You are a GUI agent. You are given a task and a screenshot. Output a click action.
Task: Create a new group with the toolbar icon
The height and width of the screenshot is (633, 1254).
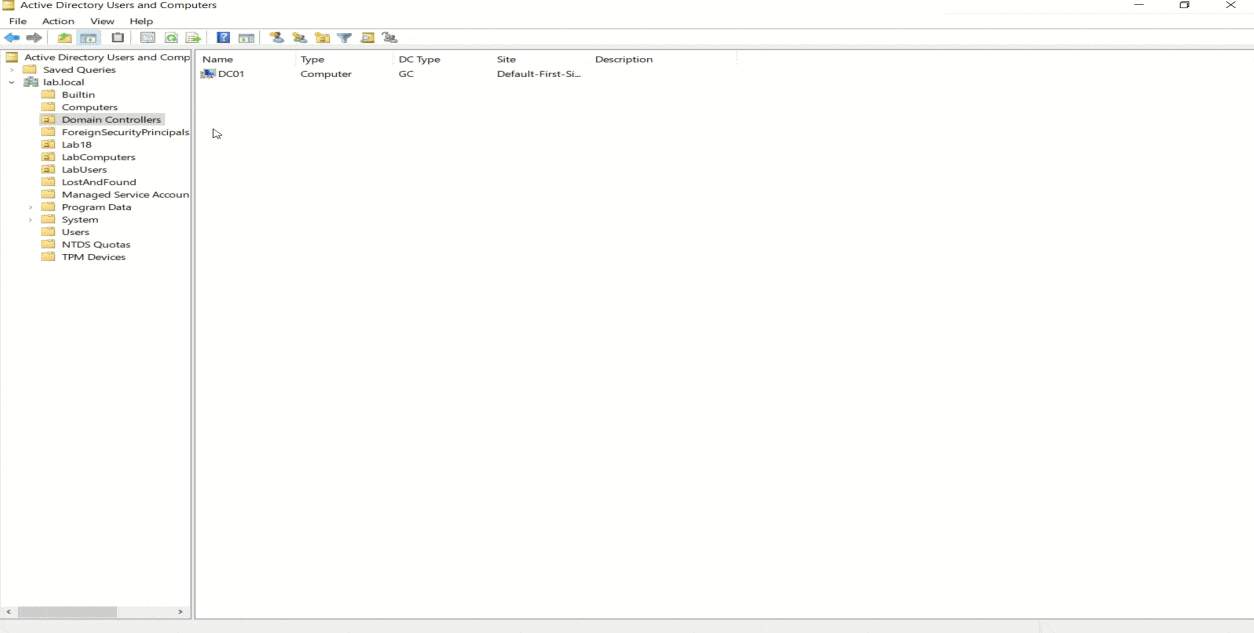tap(299, 38)
